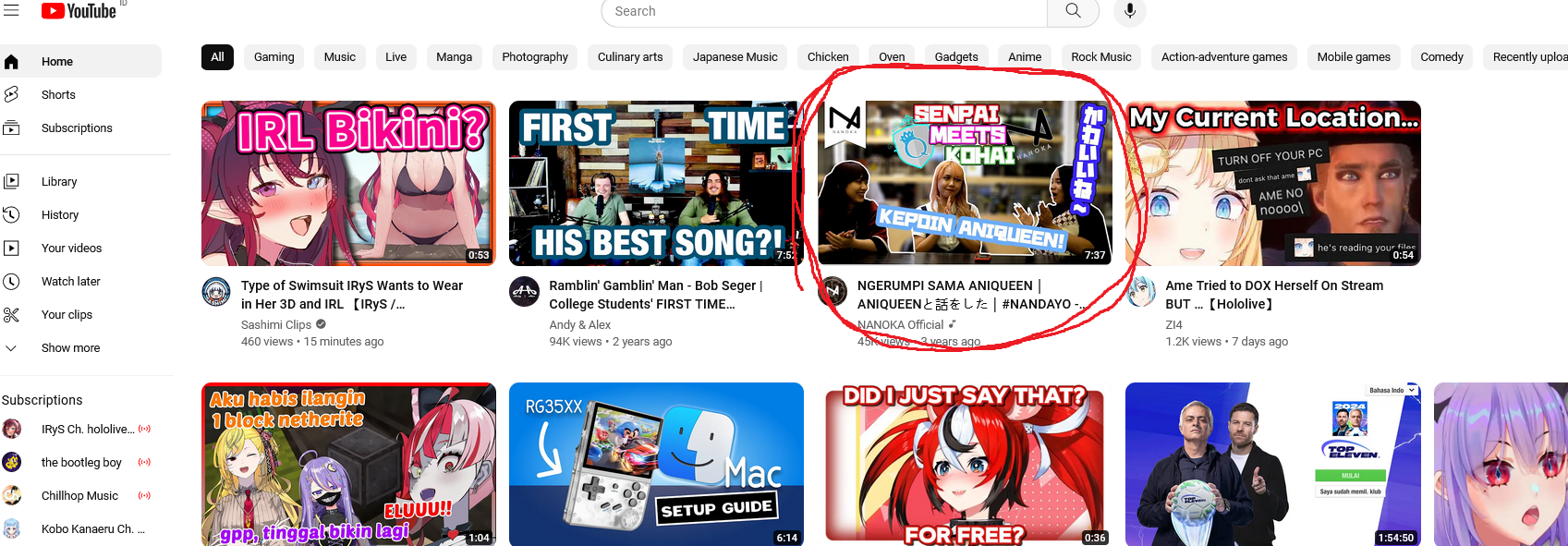Viewport: 1568px width, 546px height.
Task: Open History in the sidebar
Action: click(x=80, y=215)
